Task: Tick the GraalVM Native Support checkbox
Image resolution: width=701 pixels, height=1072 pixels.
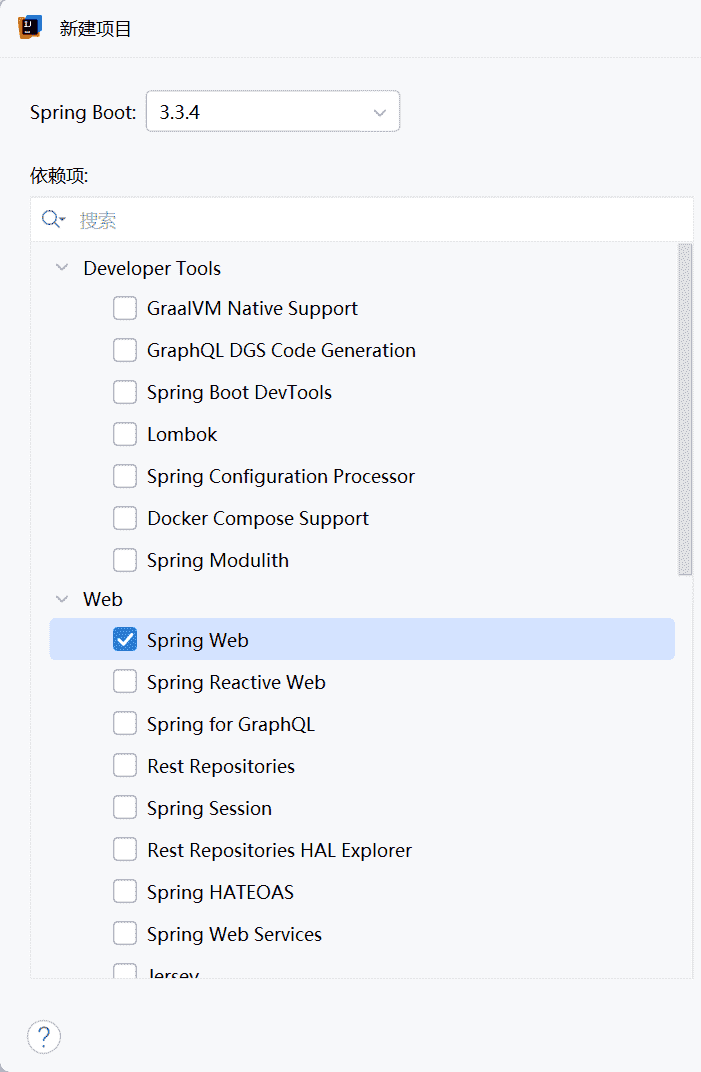Action: pyautogui.click(x=125, y=308)
